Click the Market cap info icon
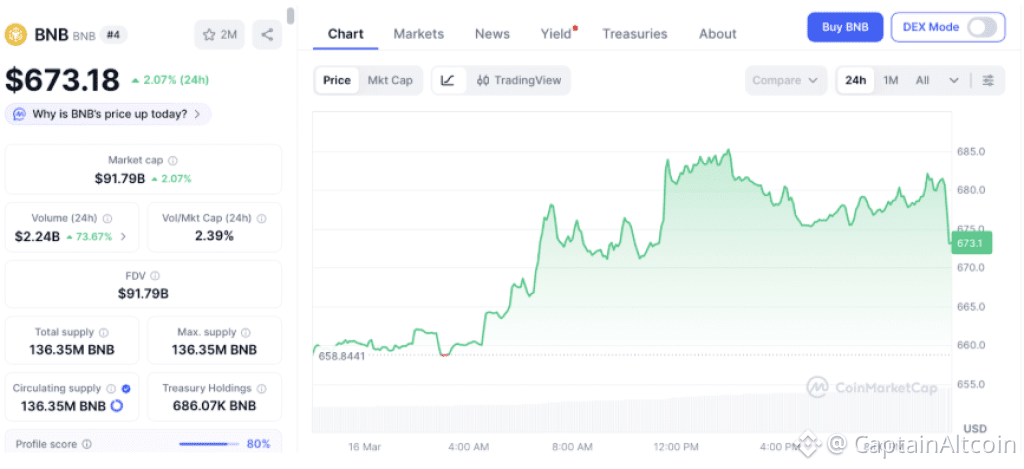 173,160
